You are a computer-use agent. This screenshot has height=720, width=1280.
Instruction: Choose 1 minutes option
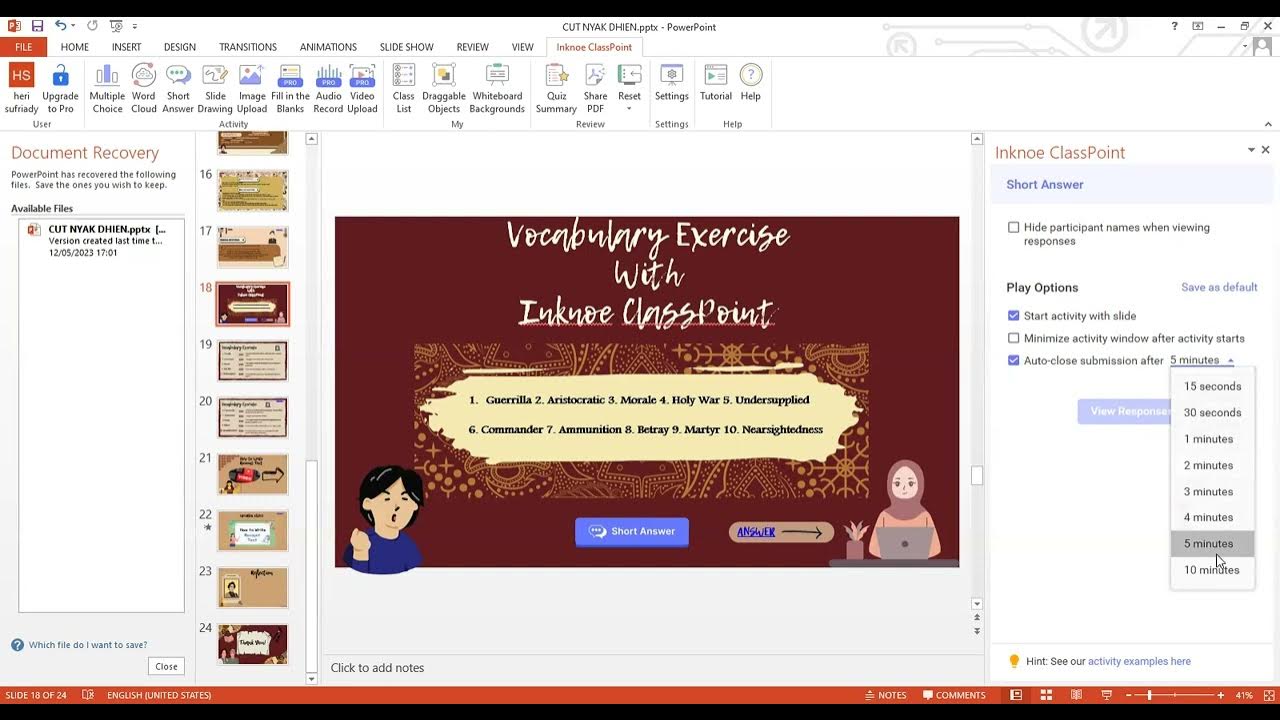coord(1212,439)
